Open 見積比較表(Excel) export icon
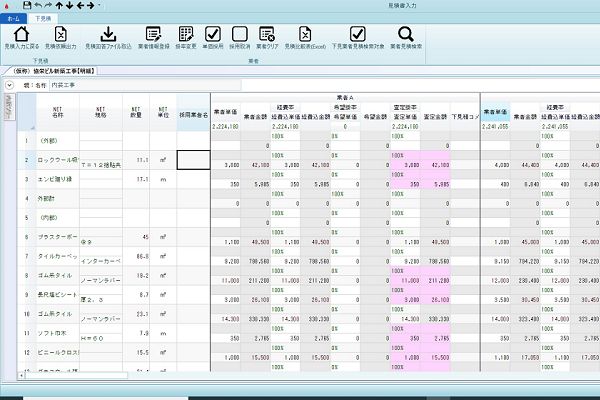 (305, 34)
